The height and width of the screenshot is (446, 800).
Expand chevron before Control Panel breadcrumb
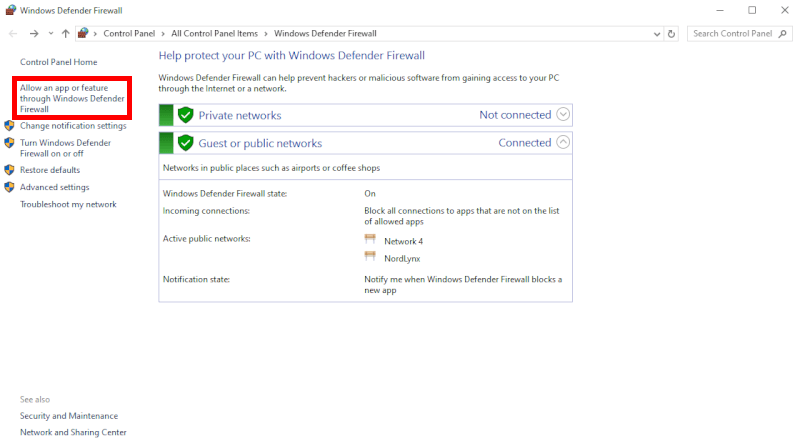pos(95,34)
